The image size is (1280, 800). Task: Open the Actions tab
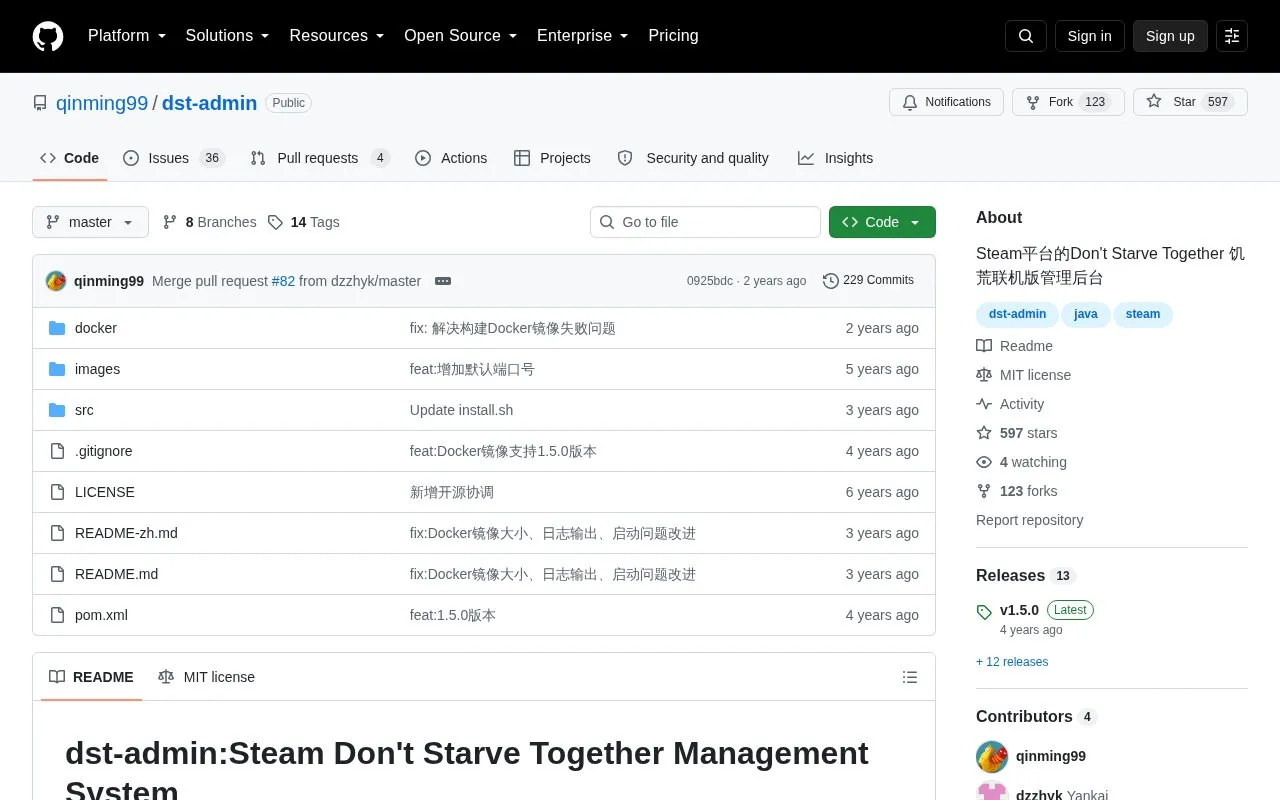pyautogui.click(x=451, y=158)
